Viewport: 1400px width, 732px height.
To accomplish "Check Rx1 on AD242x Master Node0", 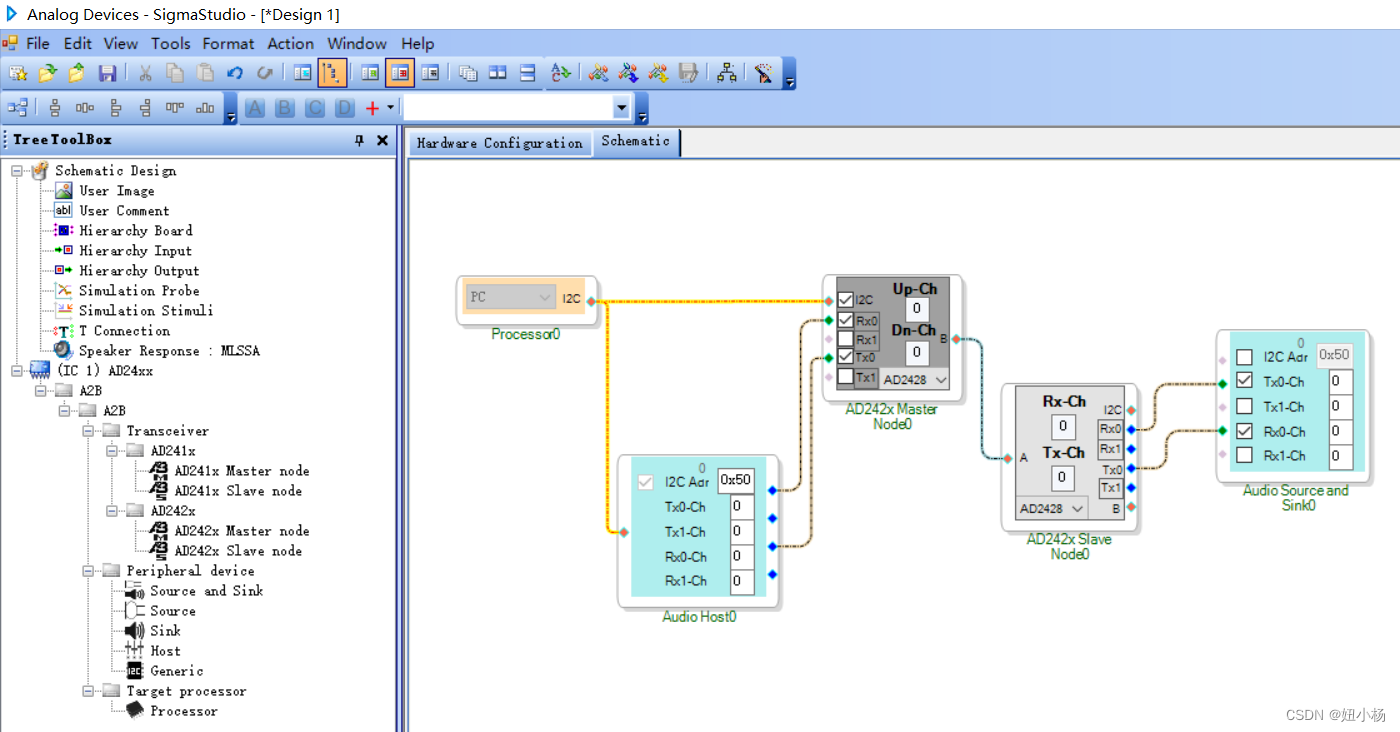I will 846,339.
